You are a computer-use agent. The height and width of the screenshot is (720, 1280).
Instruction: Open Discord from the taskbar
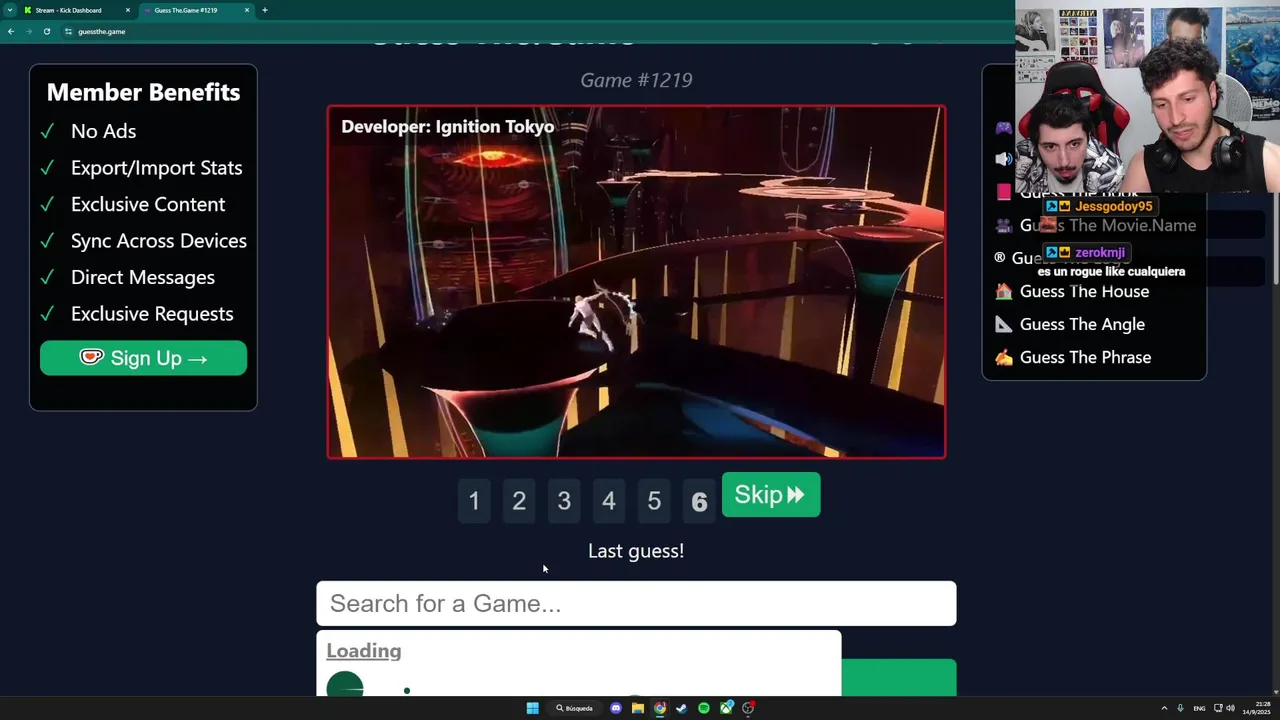[x=615, y=708]
